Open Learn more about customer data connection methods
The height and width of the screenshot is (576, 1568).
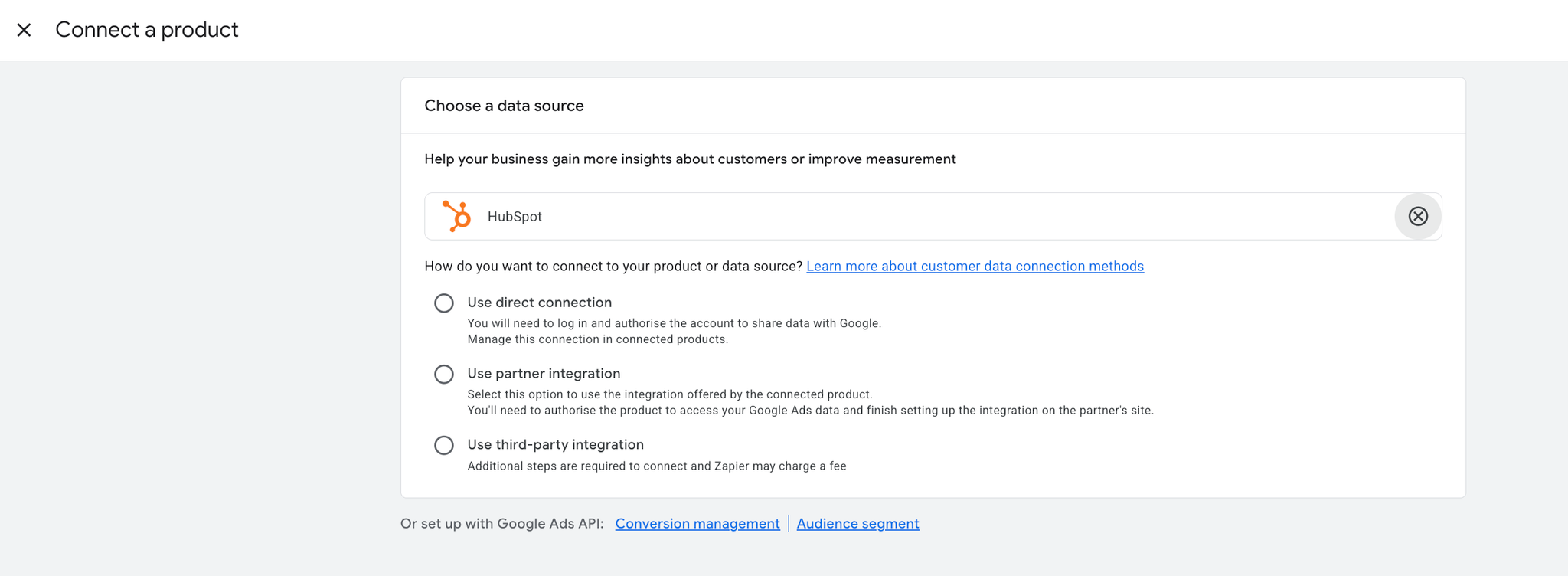click(975, 266)
